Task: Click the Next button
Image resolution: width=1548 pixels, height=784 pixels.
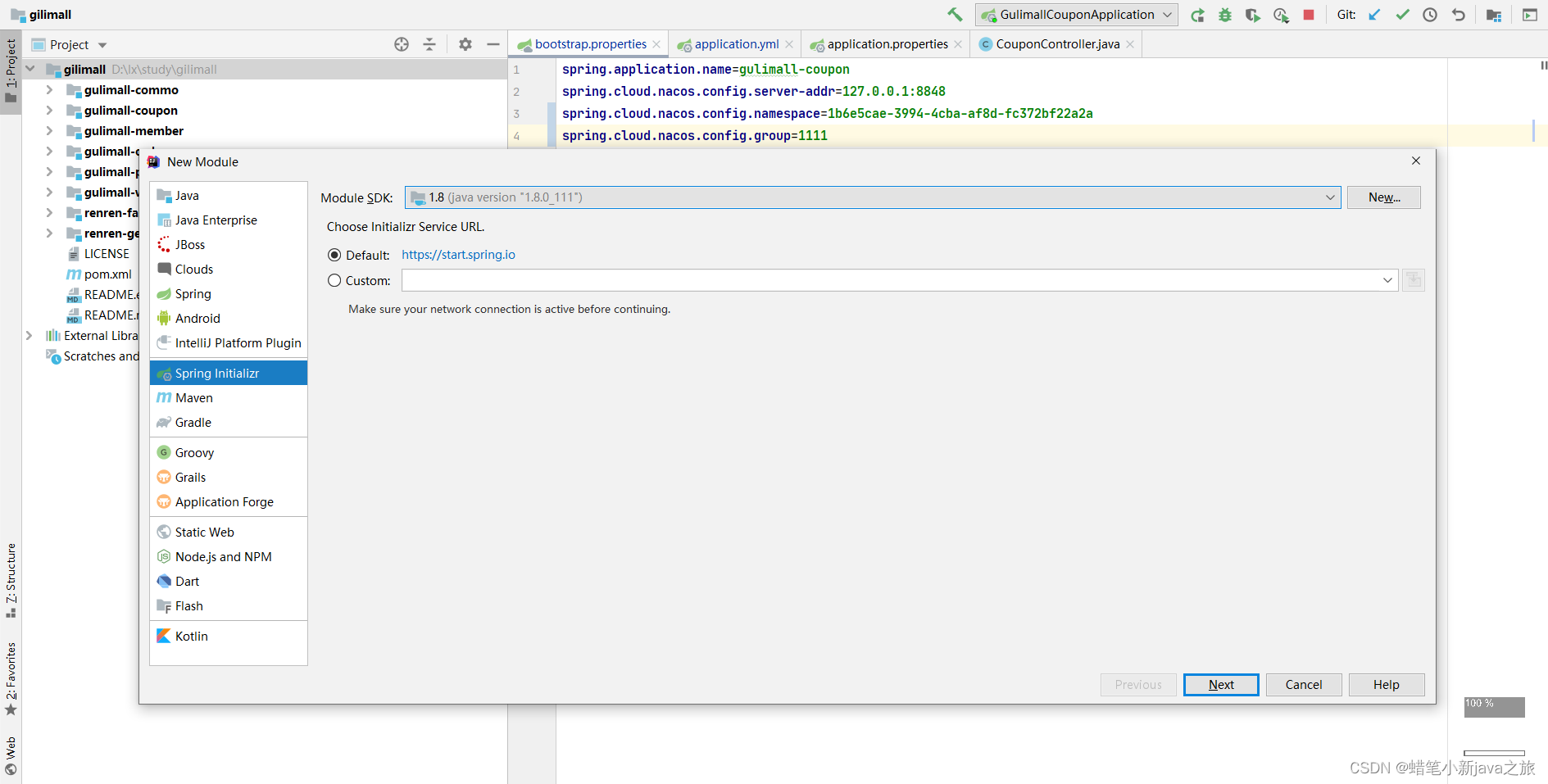Action: pyautogui.click(x=1221, y=685)
